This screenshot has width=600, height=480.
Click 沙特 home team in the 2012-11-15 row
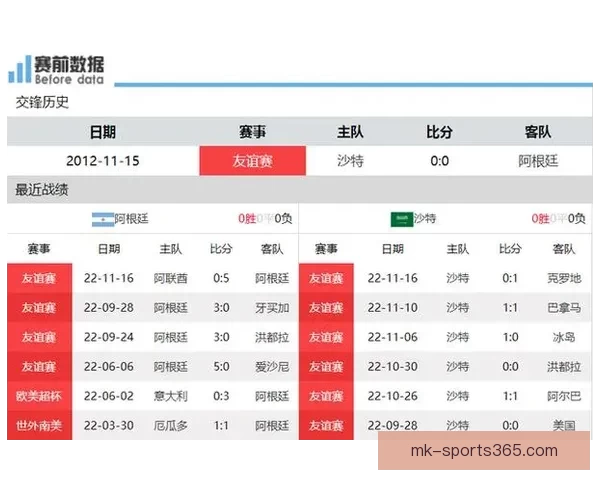point(350,161)
